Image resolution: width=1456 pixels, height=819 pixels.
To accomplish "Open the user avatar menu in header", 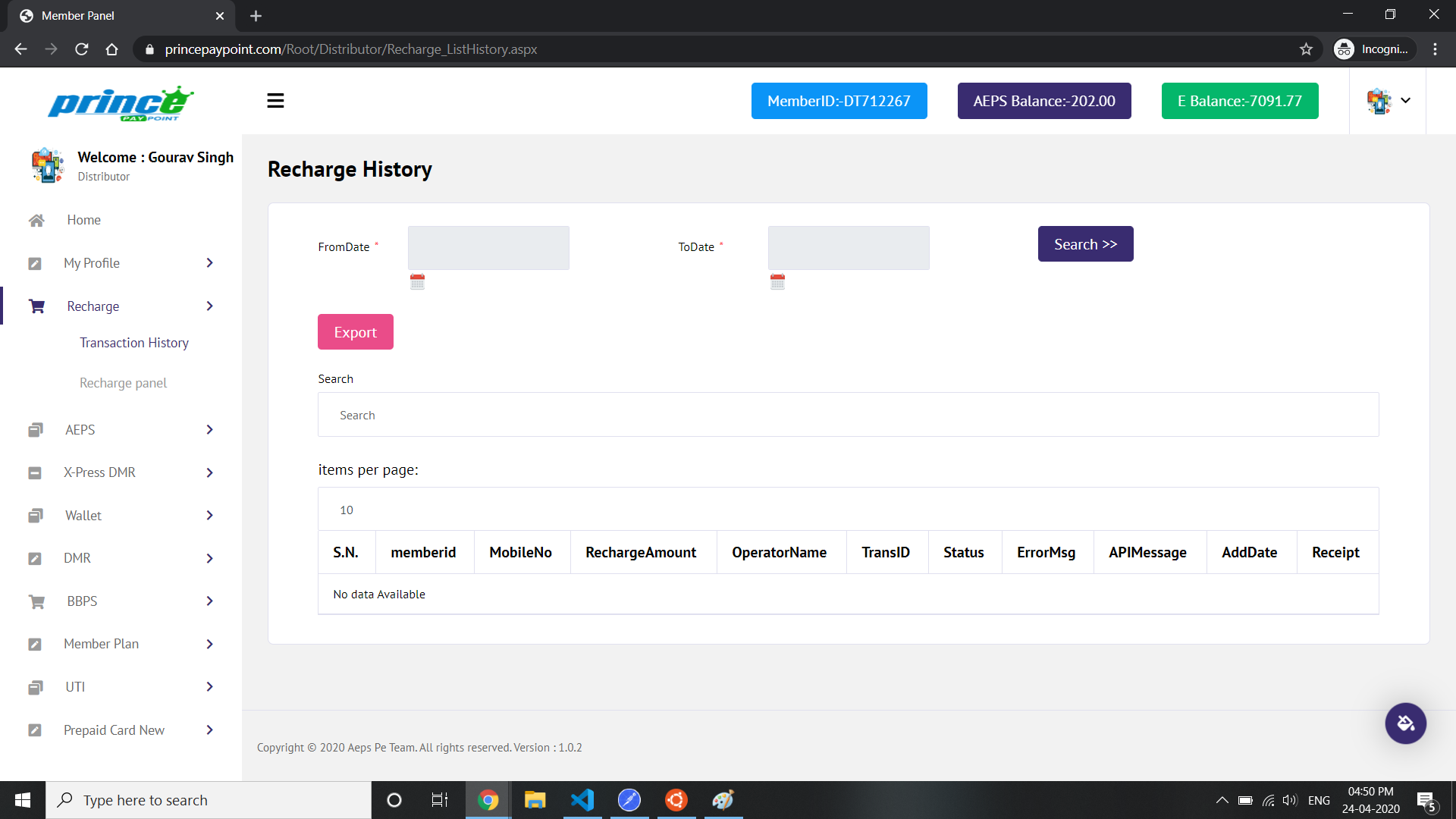I will pos(1379,101).
